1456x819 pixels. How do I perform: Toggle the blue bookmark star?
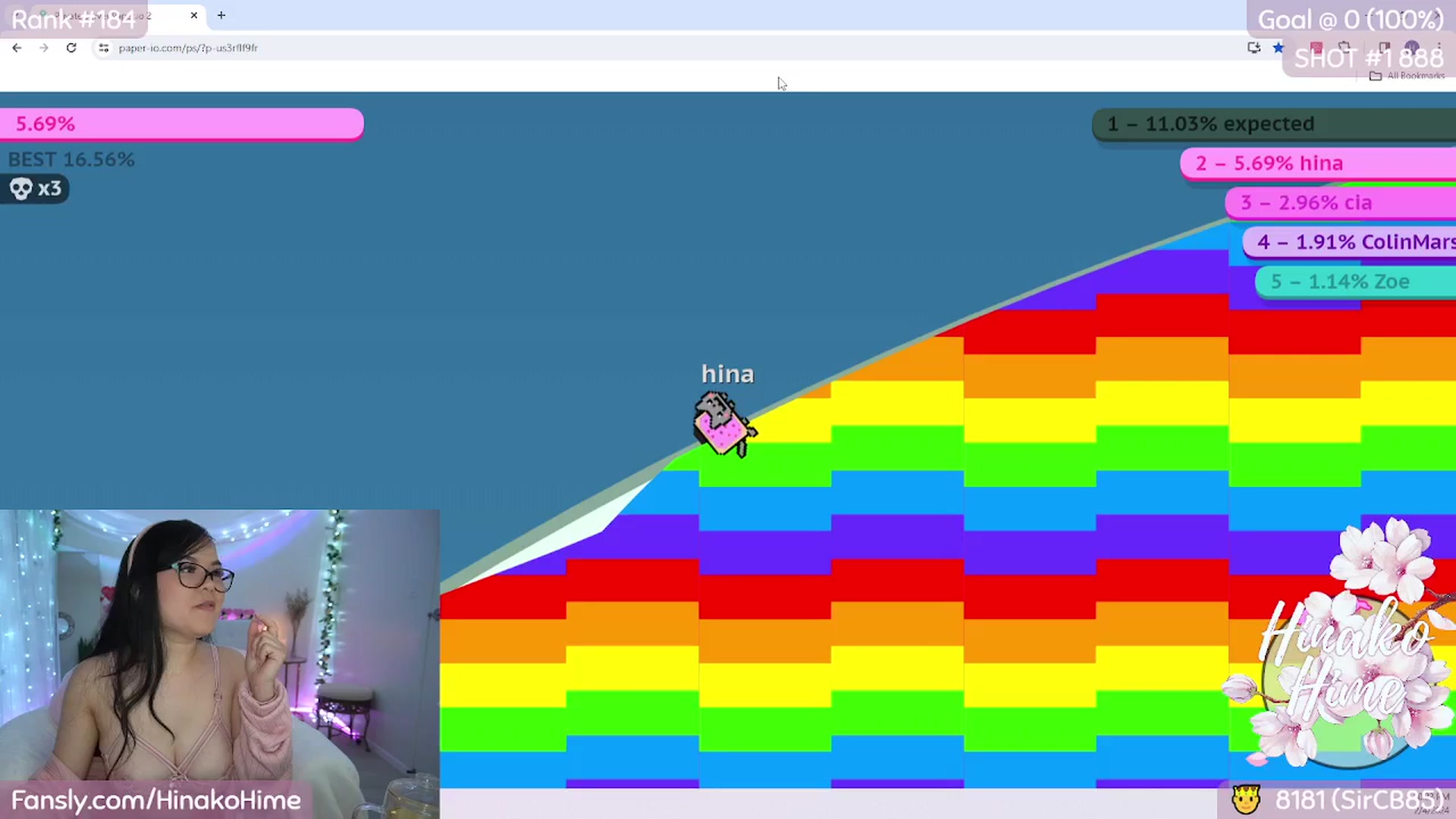pos(1279,48)
